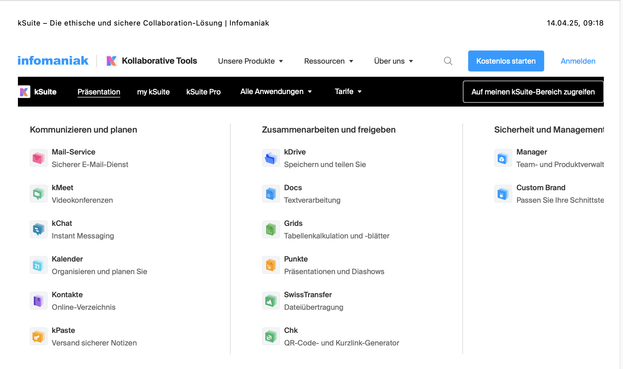Click Auf meinen kSuite-Bereich zugreifen button
623x369 pixels.
click(x=533, y=92)
